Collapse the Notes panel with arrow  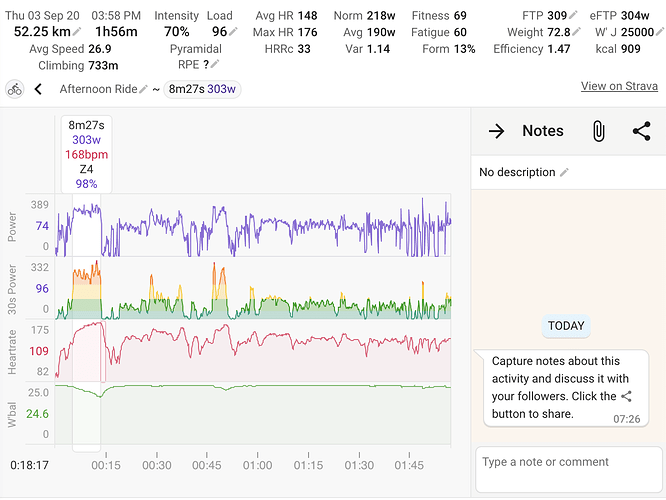coord(496,131)
